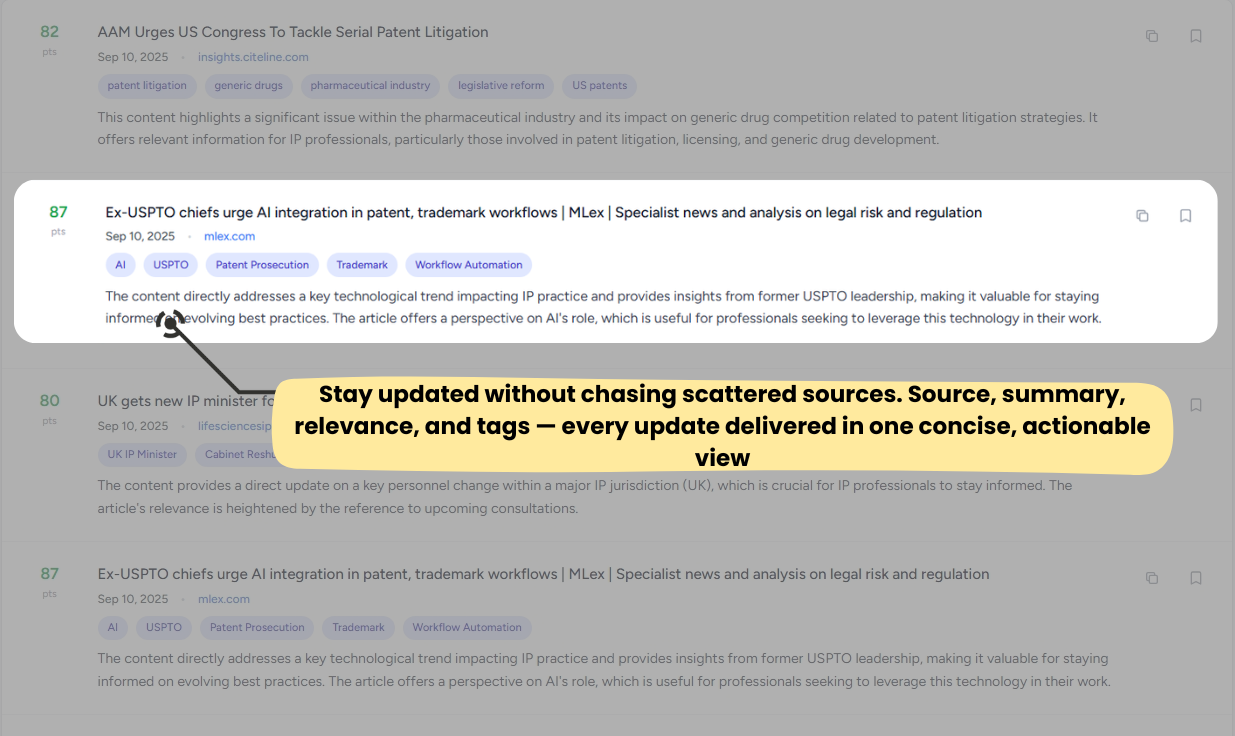The height and width of the screenshot is (736, 1235).
Task: Open mlex.com link in the highlighted card
Action: click(229, 236)
